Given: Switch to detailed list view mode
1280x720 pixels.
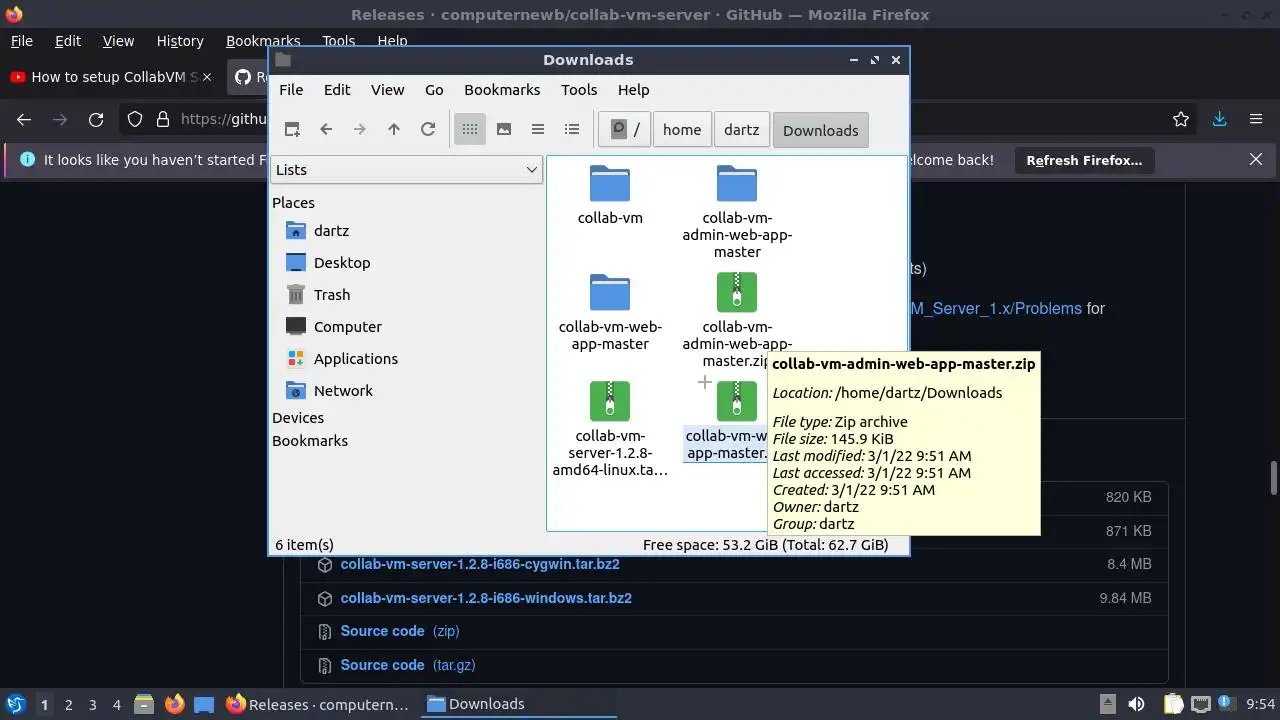Looking at the screenshot, I should 572,129.
